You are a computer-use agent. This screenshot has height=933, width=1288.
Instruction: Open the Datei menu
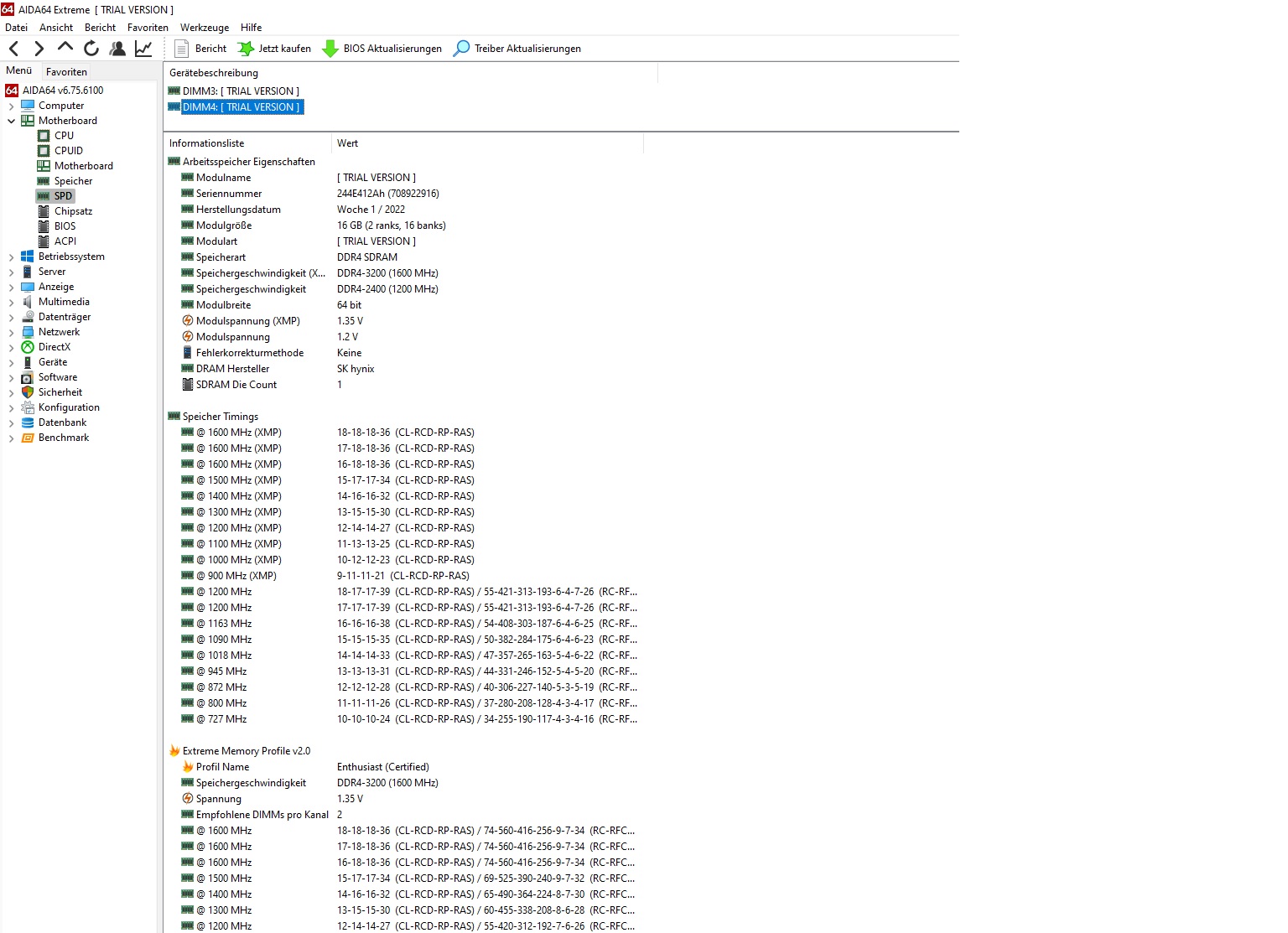tap(16, 28)
